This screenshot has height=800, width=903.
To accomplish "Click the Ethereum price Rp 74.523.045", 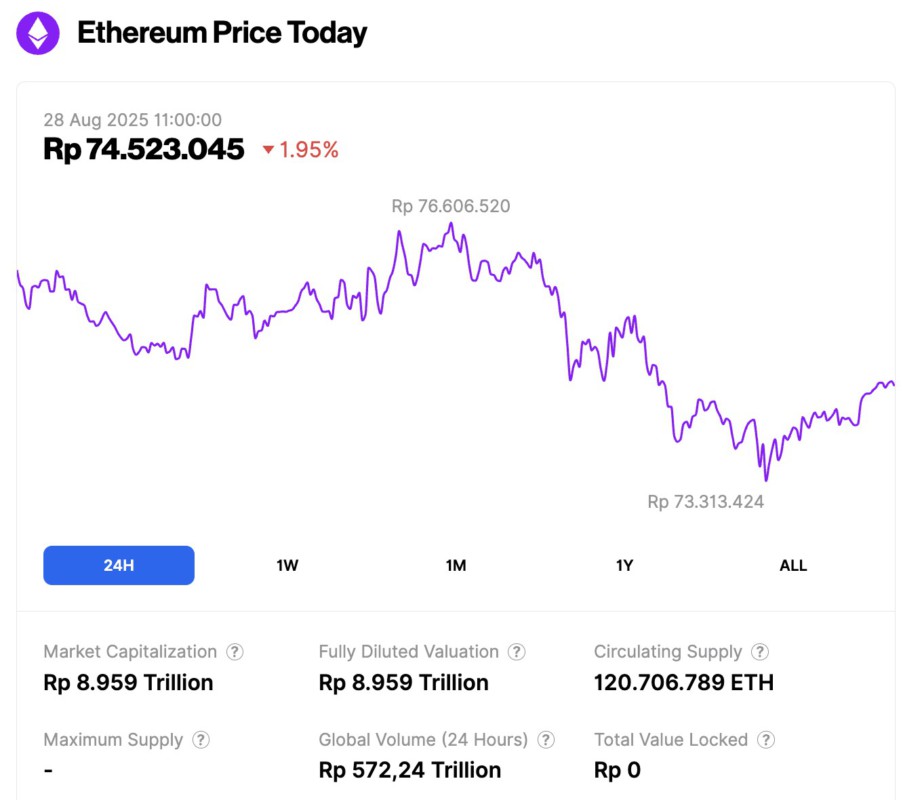I will coord(143,149).
